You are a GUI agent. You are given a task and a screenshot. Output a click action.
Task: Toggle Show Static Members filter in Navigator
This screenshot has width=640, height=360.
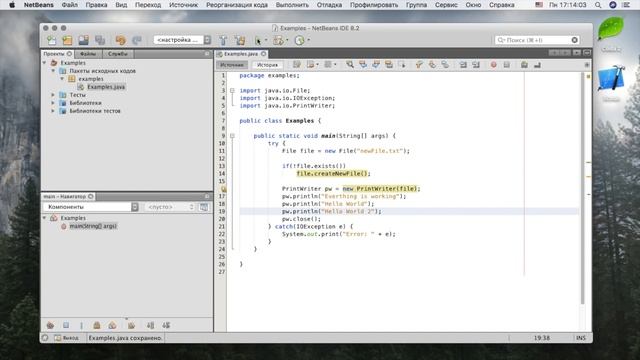81,325
